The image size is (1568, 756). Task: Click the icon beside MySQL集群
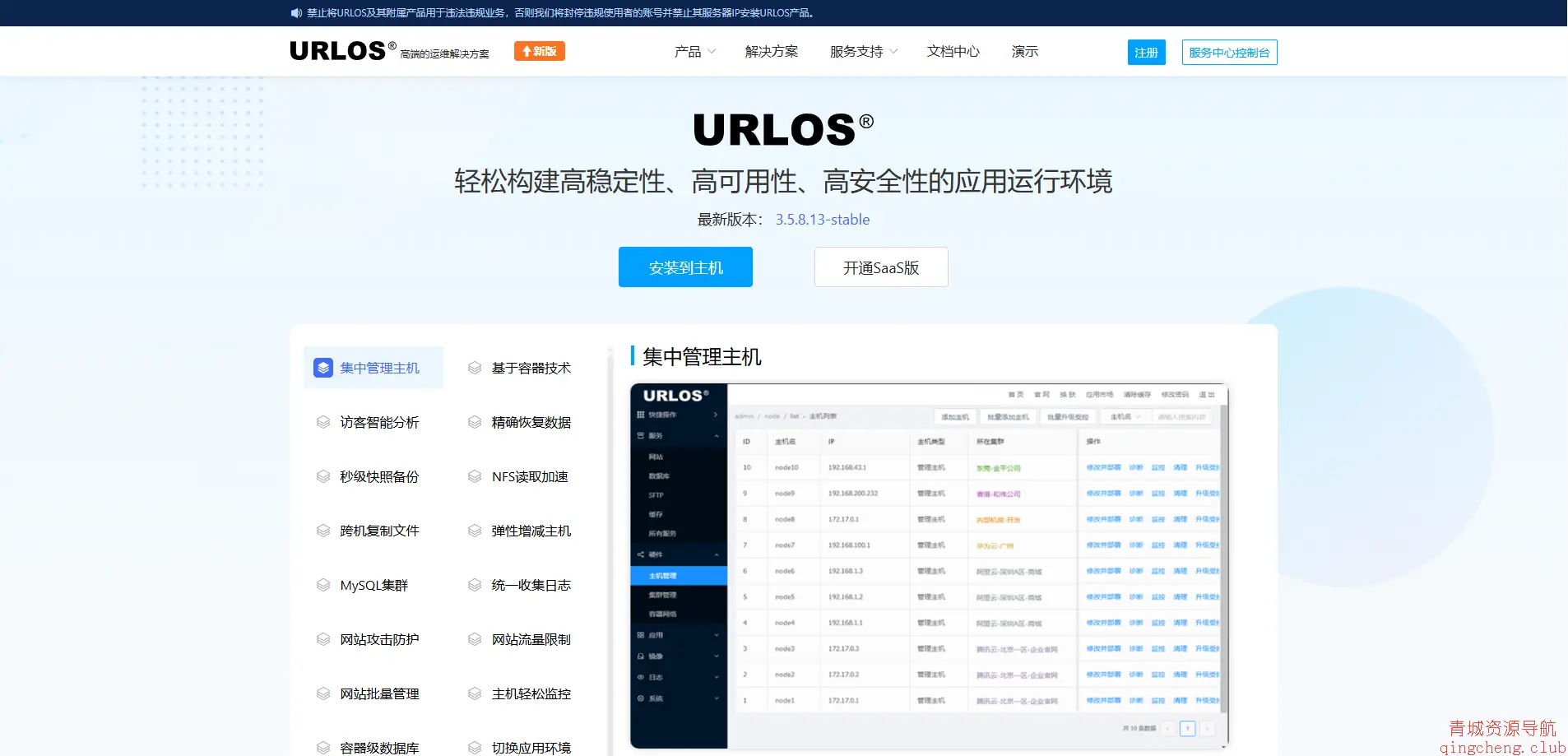click(323, 585)
